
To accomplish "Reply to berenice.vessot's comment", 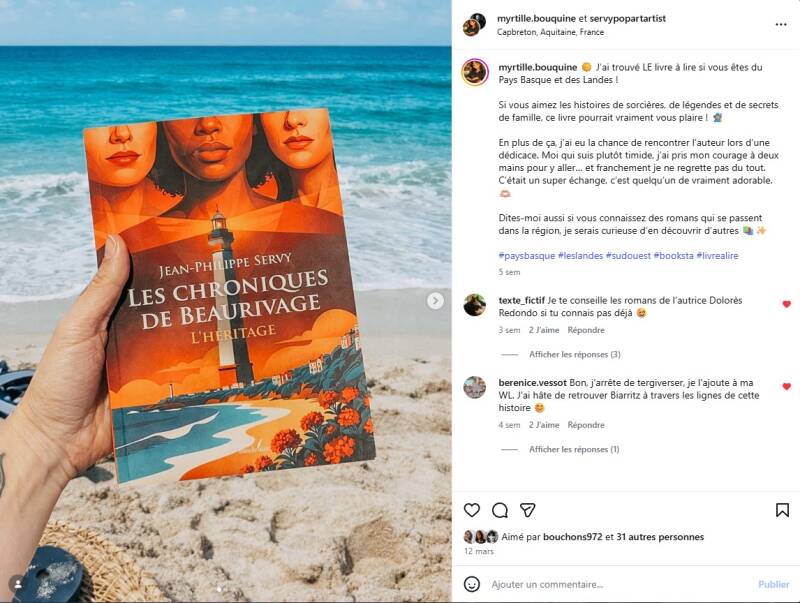I will [x=586, y=425].
